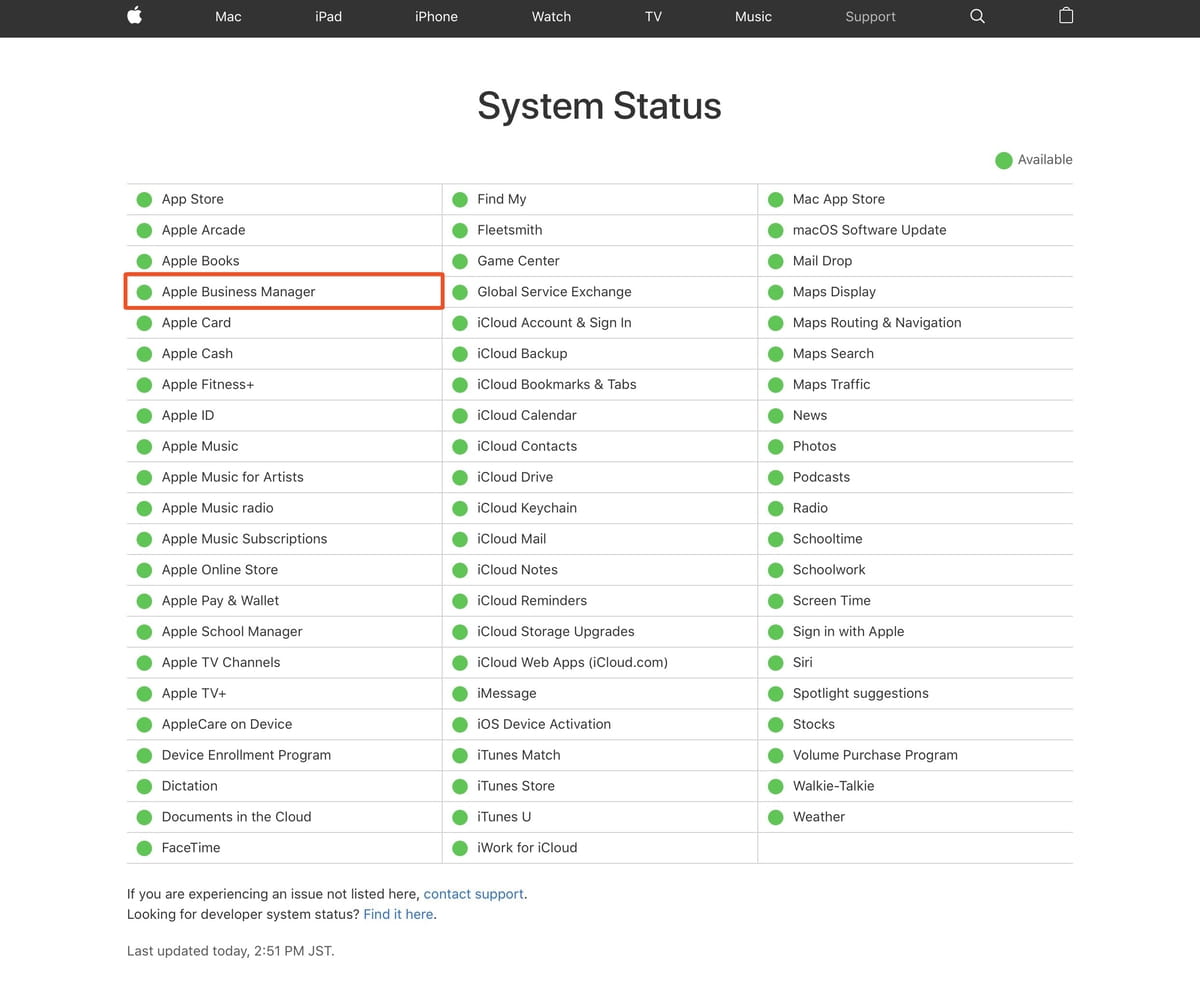Click the Available legend green dot

point(1004,160)
